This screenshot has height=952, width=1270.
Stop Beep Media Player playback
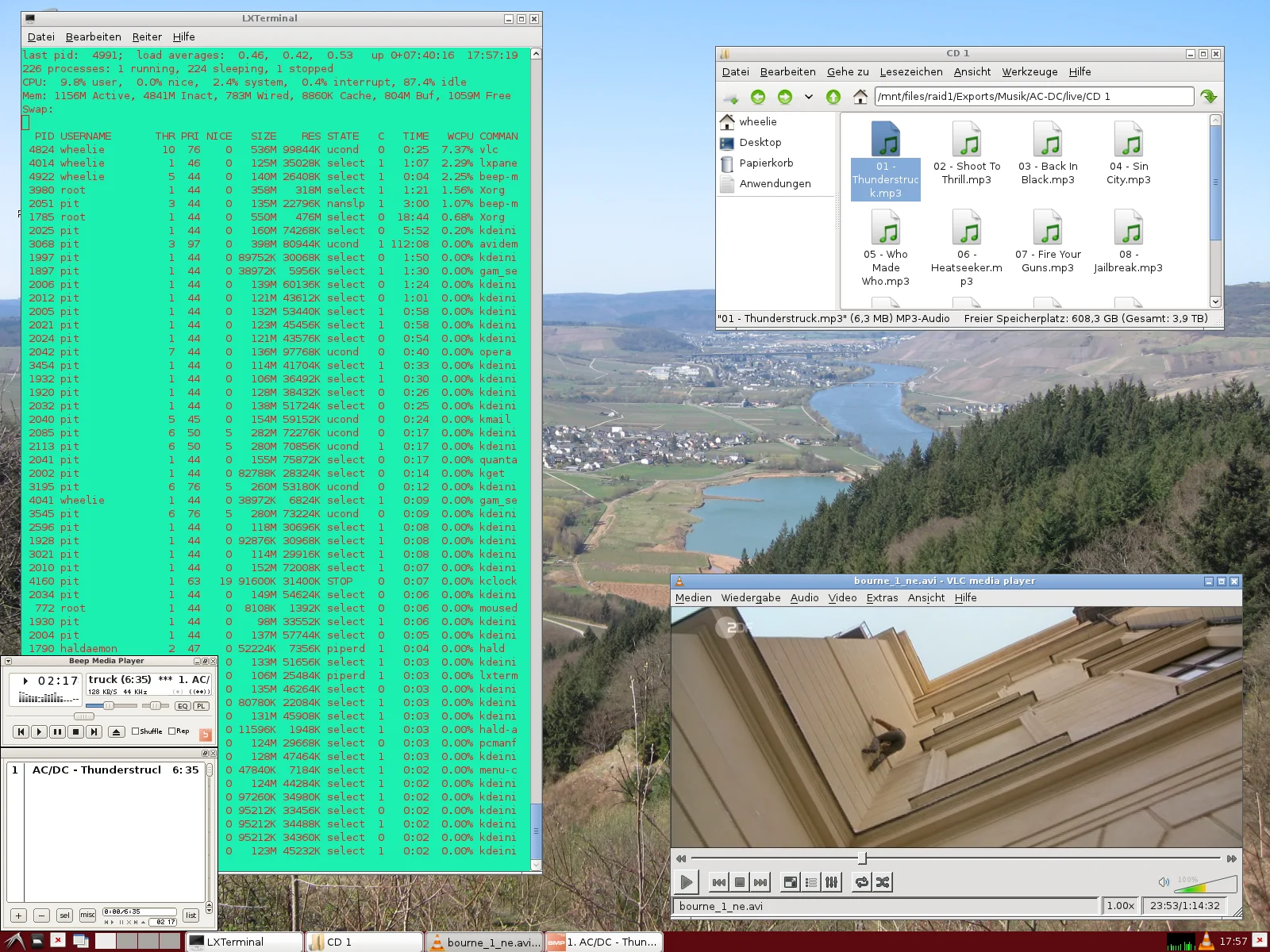tap(75, 731)
